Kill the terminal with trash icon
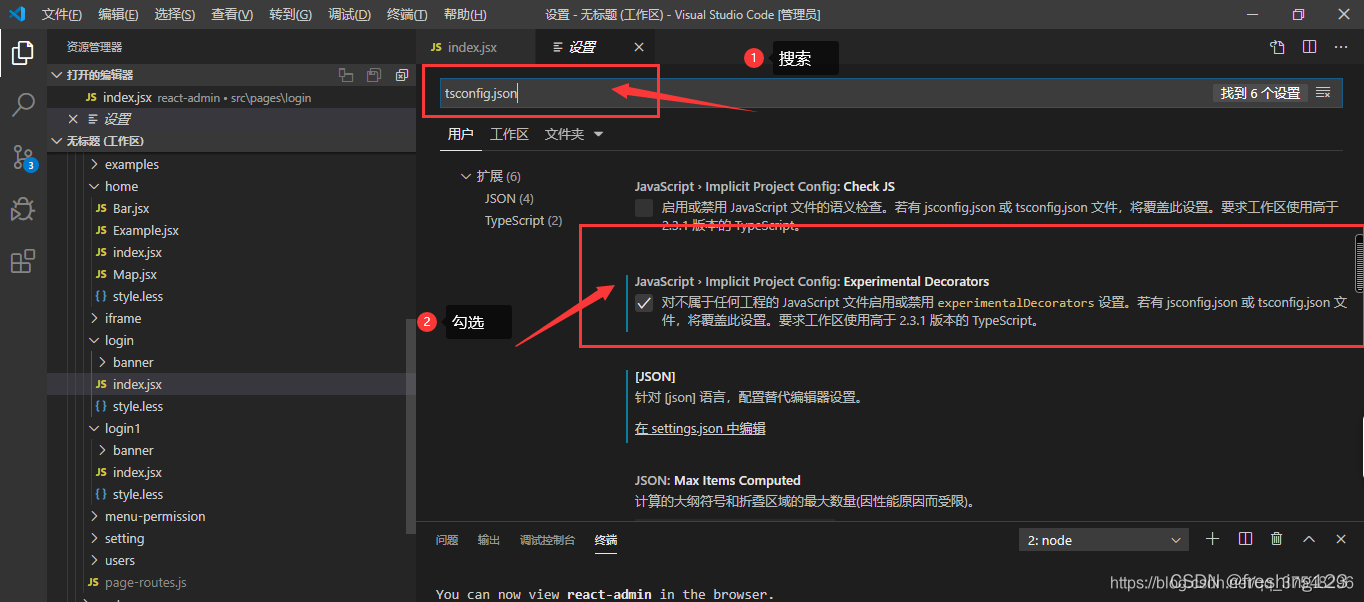 click(1277, 539)
